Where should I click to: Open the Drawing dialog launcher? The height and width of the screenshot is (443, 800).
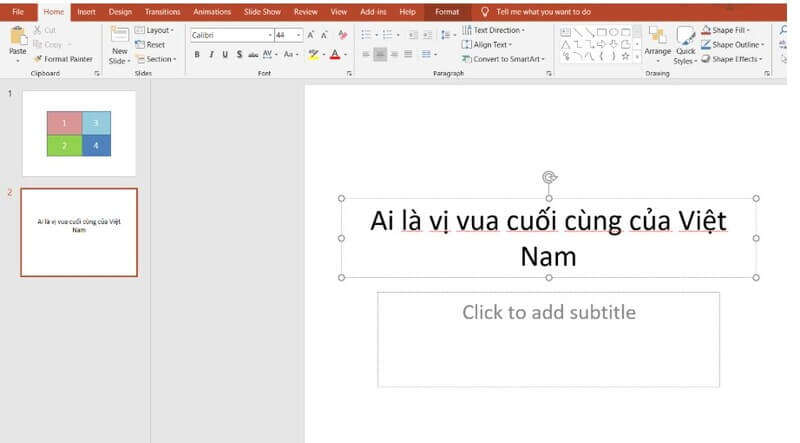tap(767, 74)
